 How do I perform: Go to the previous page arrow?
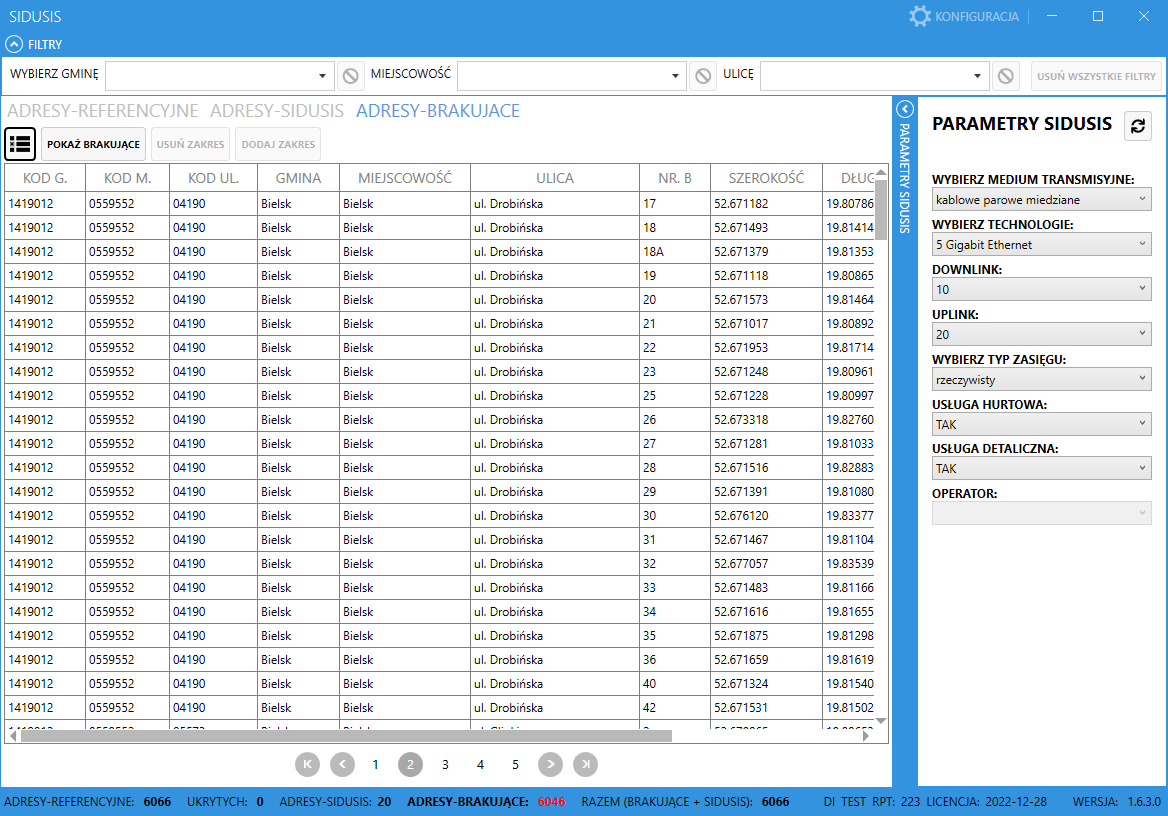(342, 764)
